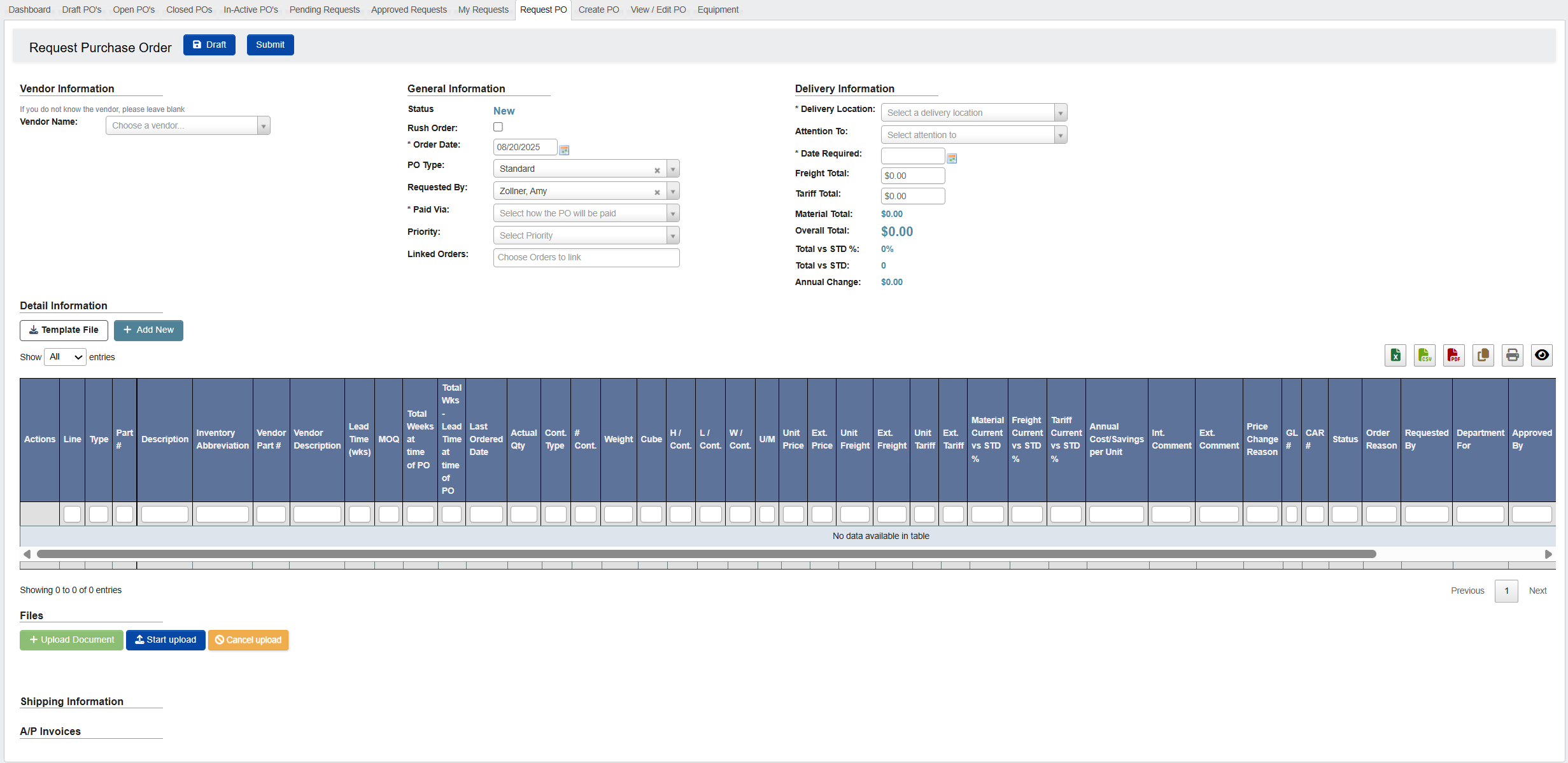
Task: Clear Zollner, Amy from Requested By
Action: pyautogui.click(x=657, y=192)
